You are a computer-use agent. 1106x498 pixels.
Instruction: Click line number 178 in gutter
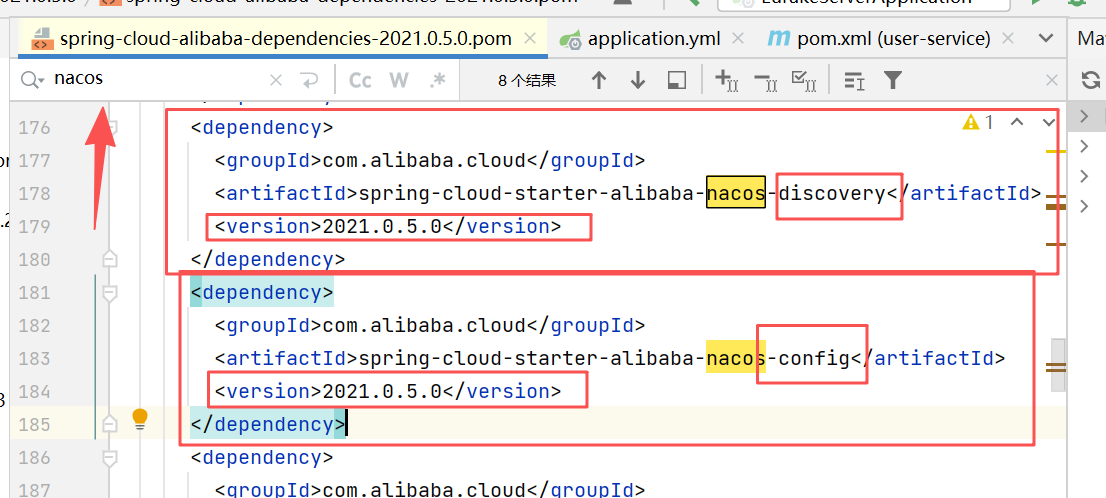point(35,193)
